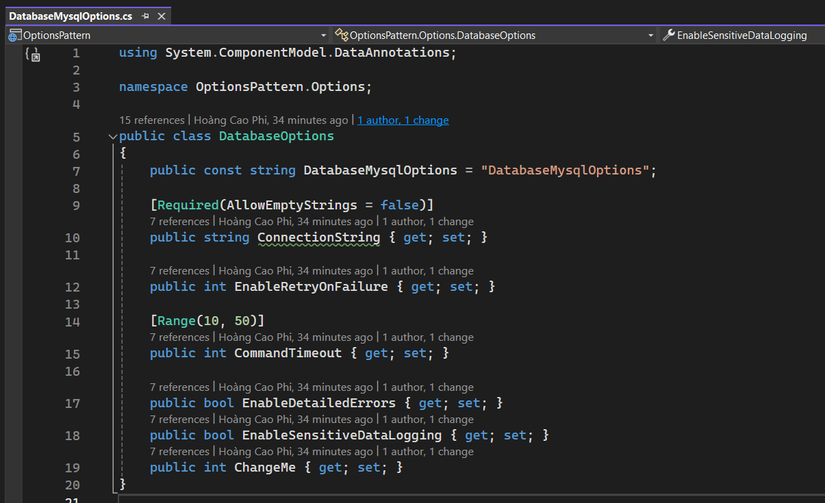Click line number 12 in the margin

click(x=73, y=287)
